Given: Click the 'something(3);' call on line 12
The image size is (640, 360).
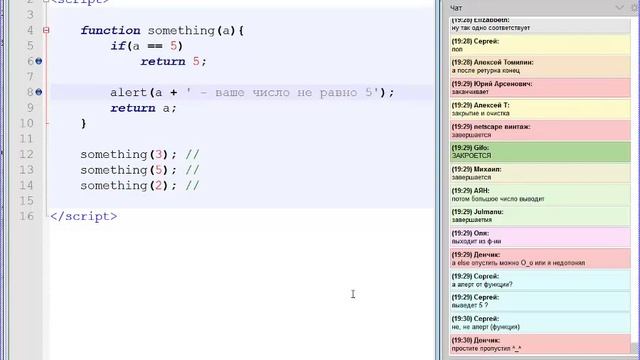Looking at the screenshot, I should (x=129, y=154).
